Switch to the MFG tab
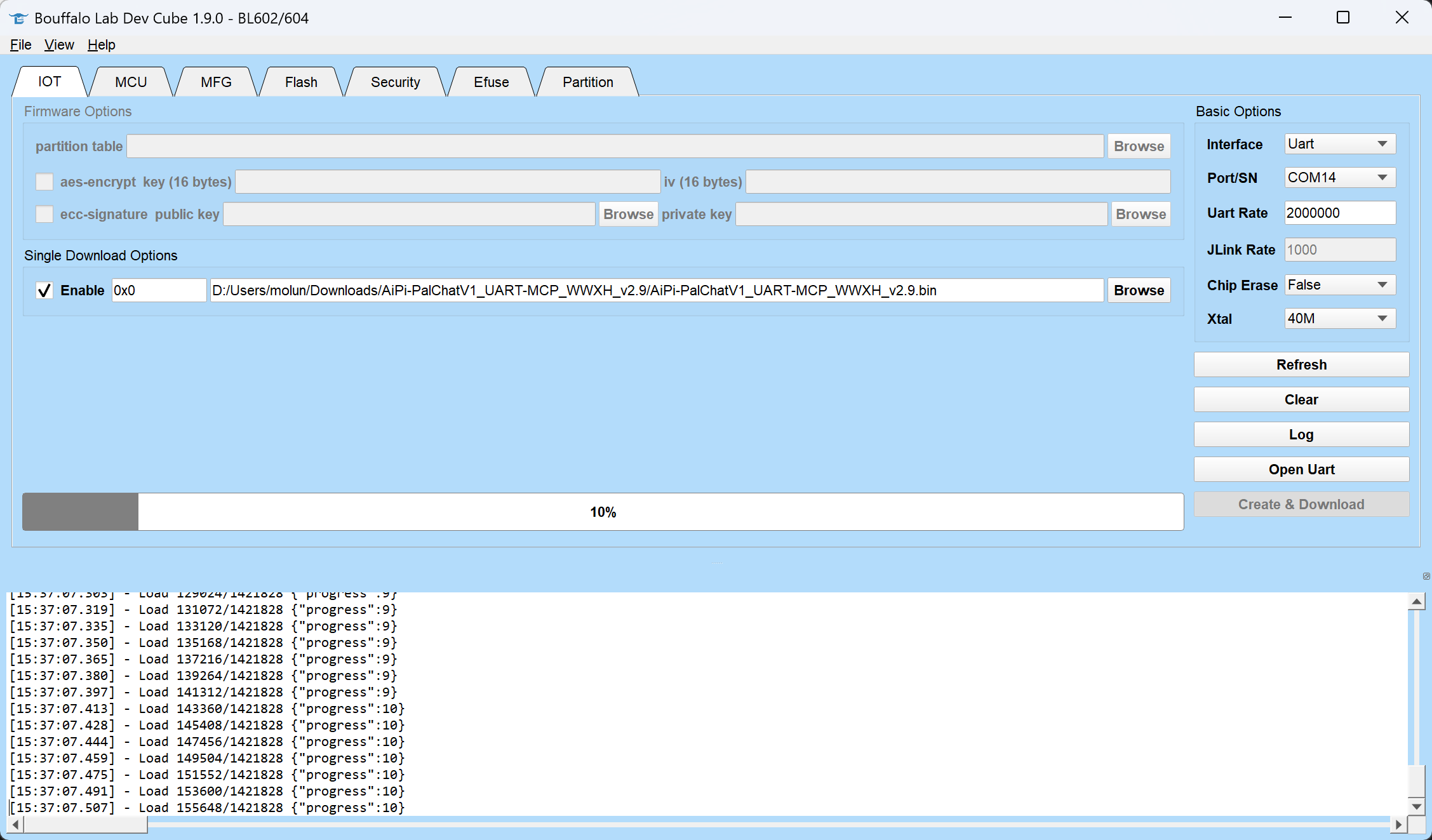1432x840 pixels. click(x=216, y=82)
